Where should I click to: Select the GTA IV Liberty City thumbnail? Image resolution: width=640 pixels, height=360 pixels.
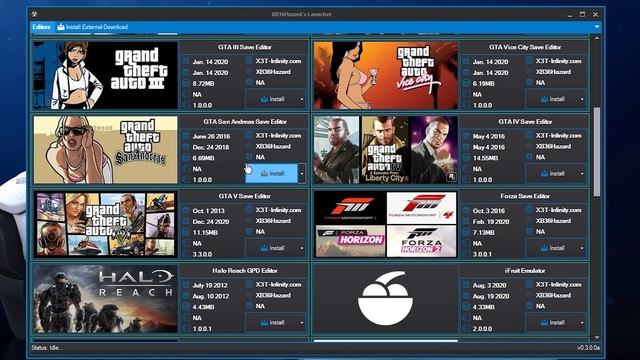click(386, 149)
